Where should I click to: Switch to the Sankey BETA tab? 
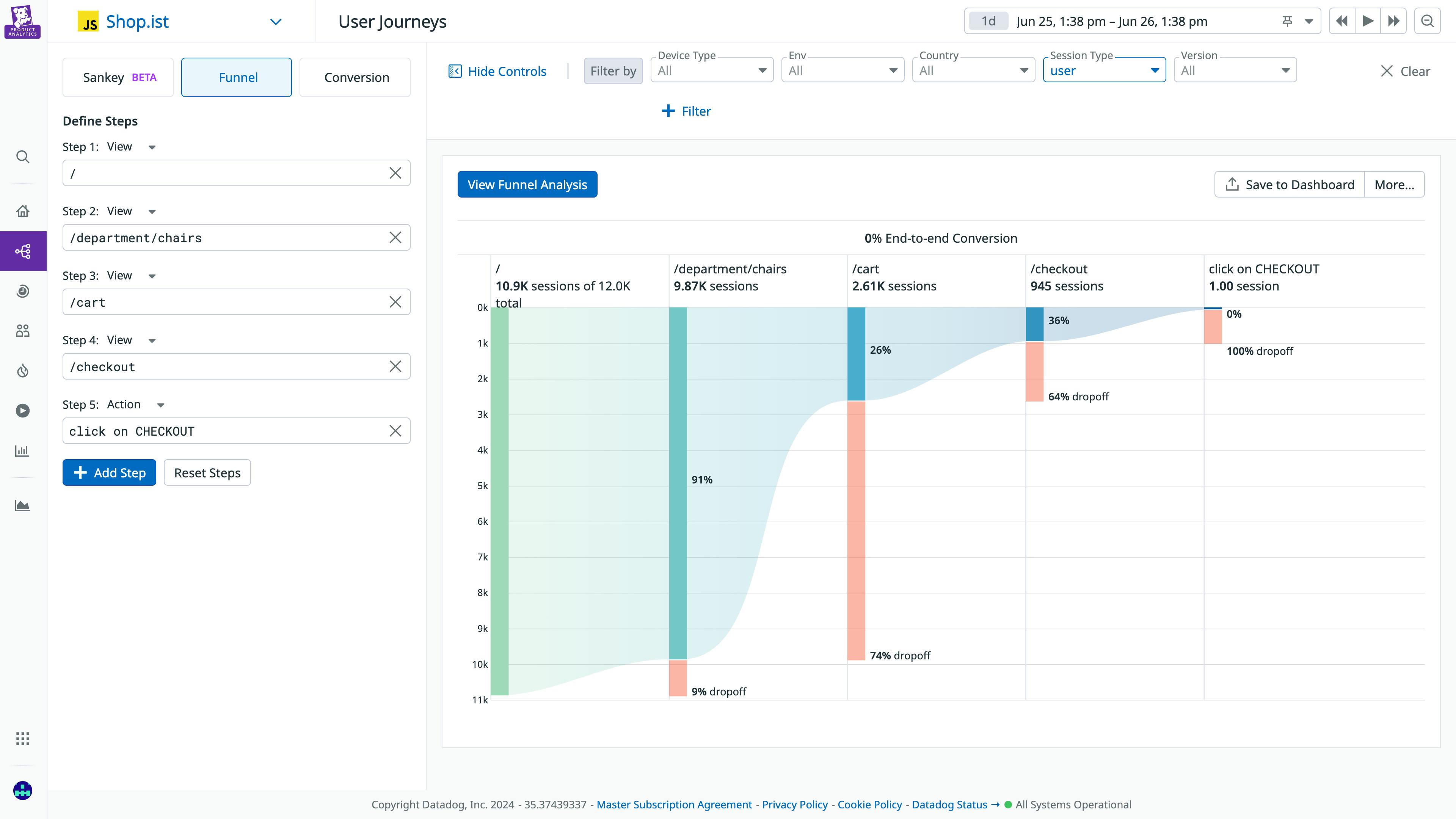[x=118, y=77]
